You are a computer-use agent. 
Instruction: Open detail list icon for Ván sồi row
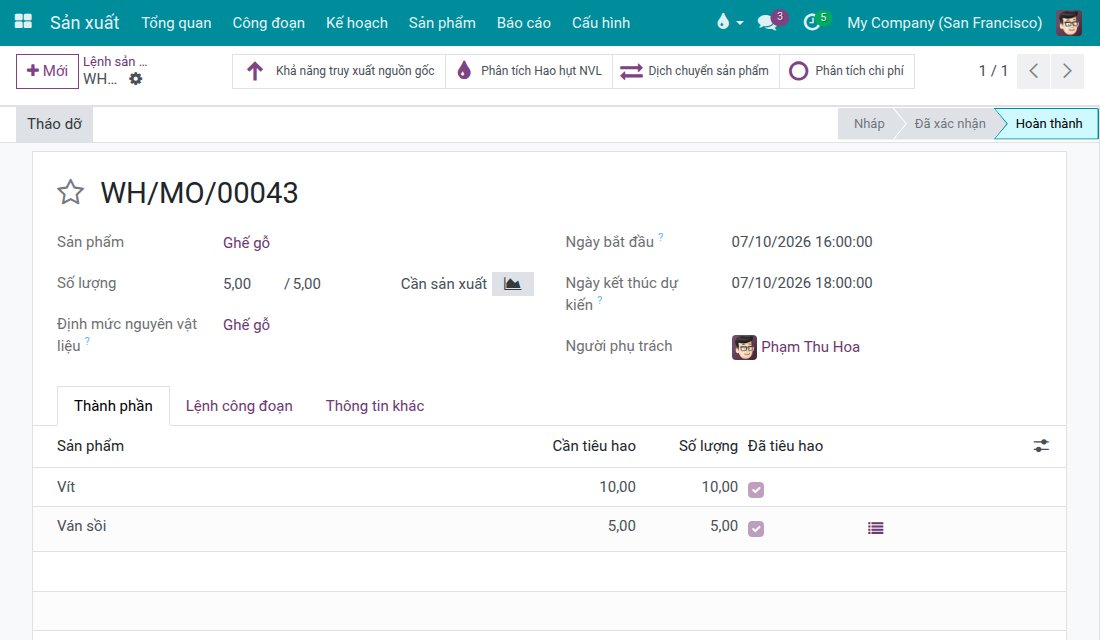pyautogui.click(x=875, y=528)
